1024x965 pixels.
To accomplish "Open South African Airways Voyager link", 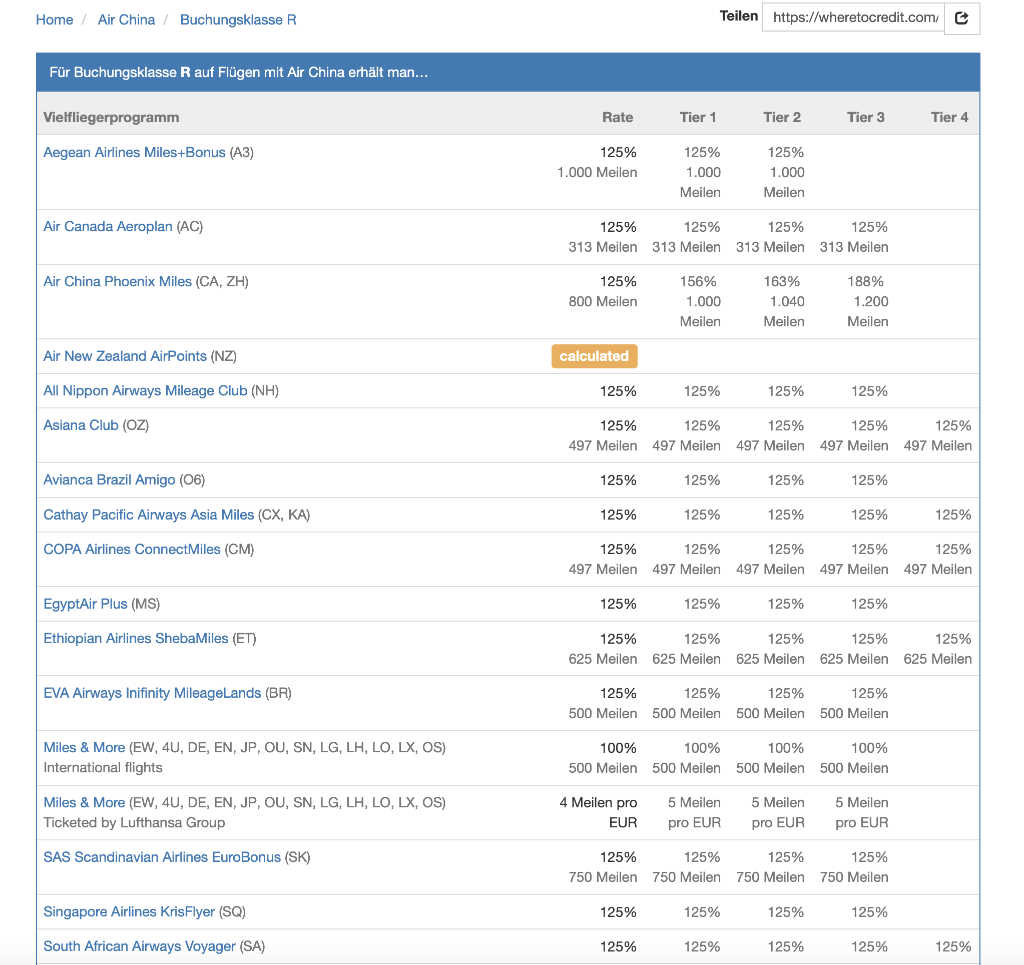I will click(x=139, y=946).
